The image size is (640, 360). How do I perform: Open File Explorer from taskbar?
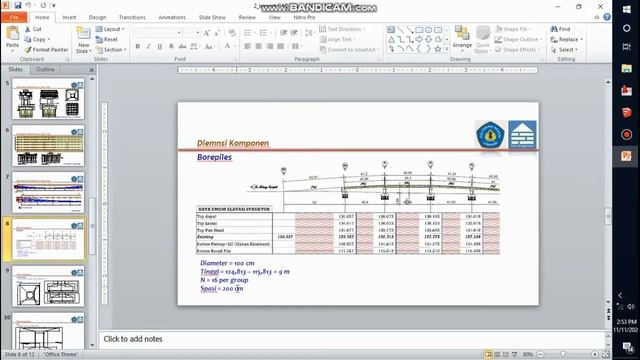627,69
